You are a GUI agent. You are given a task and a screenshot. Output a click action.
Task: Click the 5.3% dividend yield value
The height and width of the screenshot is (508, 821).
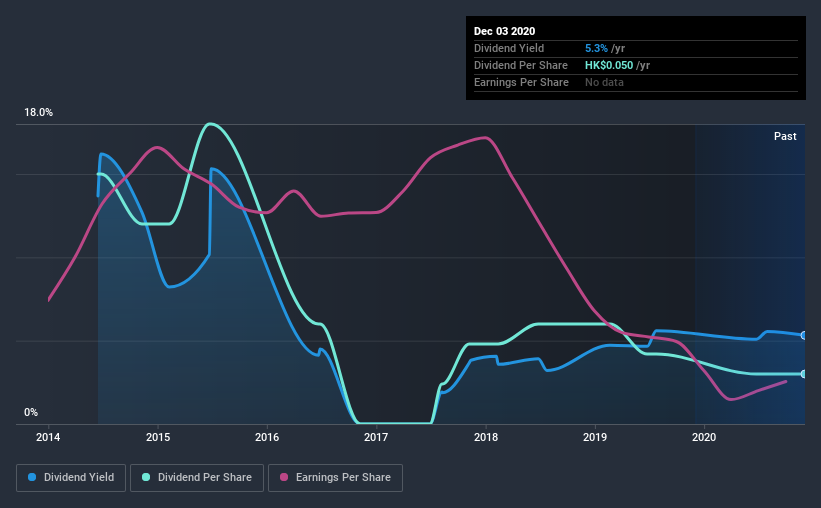point(596,49)
